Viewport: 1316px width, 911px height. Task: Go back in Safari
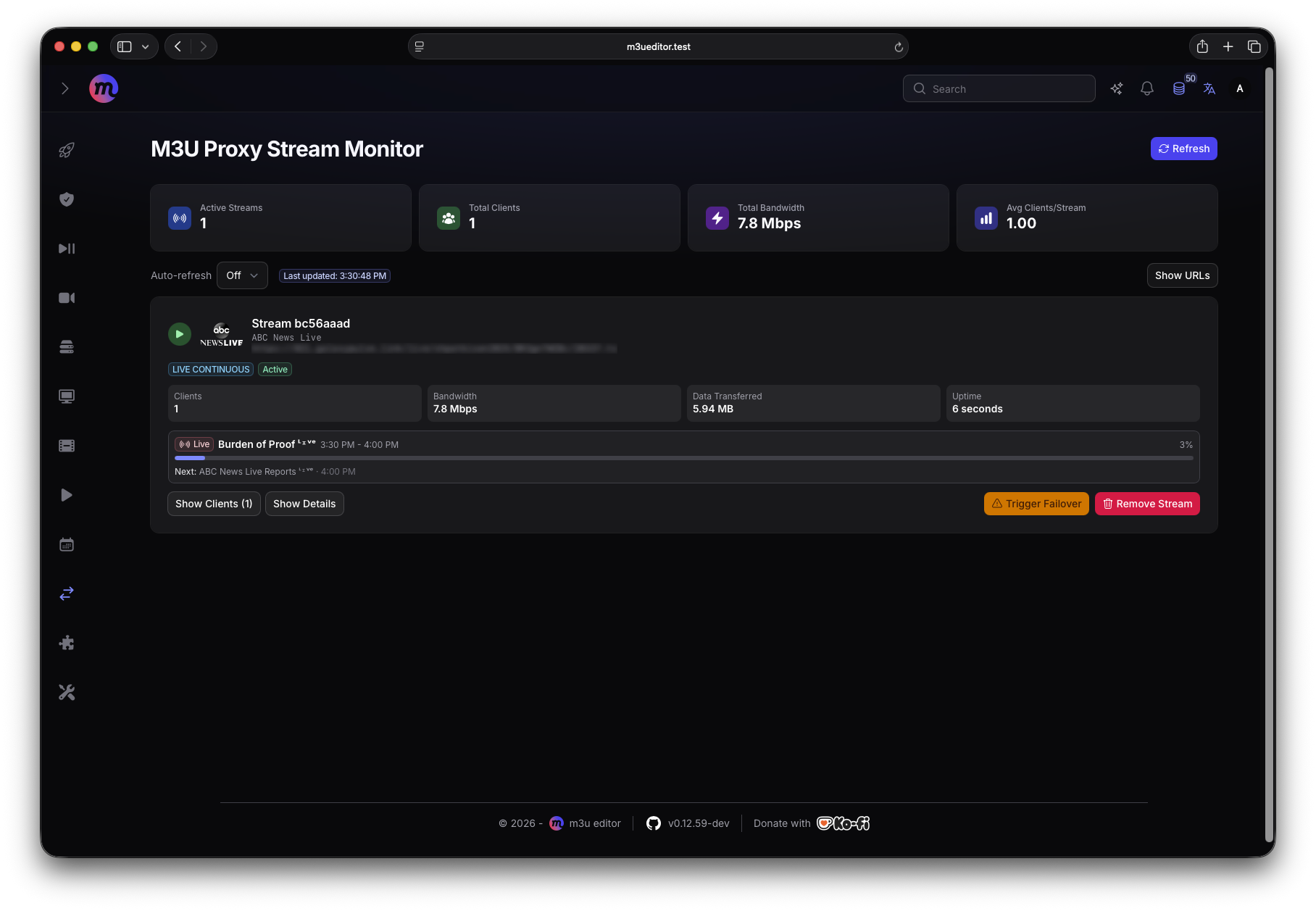178,46
